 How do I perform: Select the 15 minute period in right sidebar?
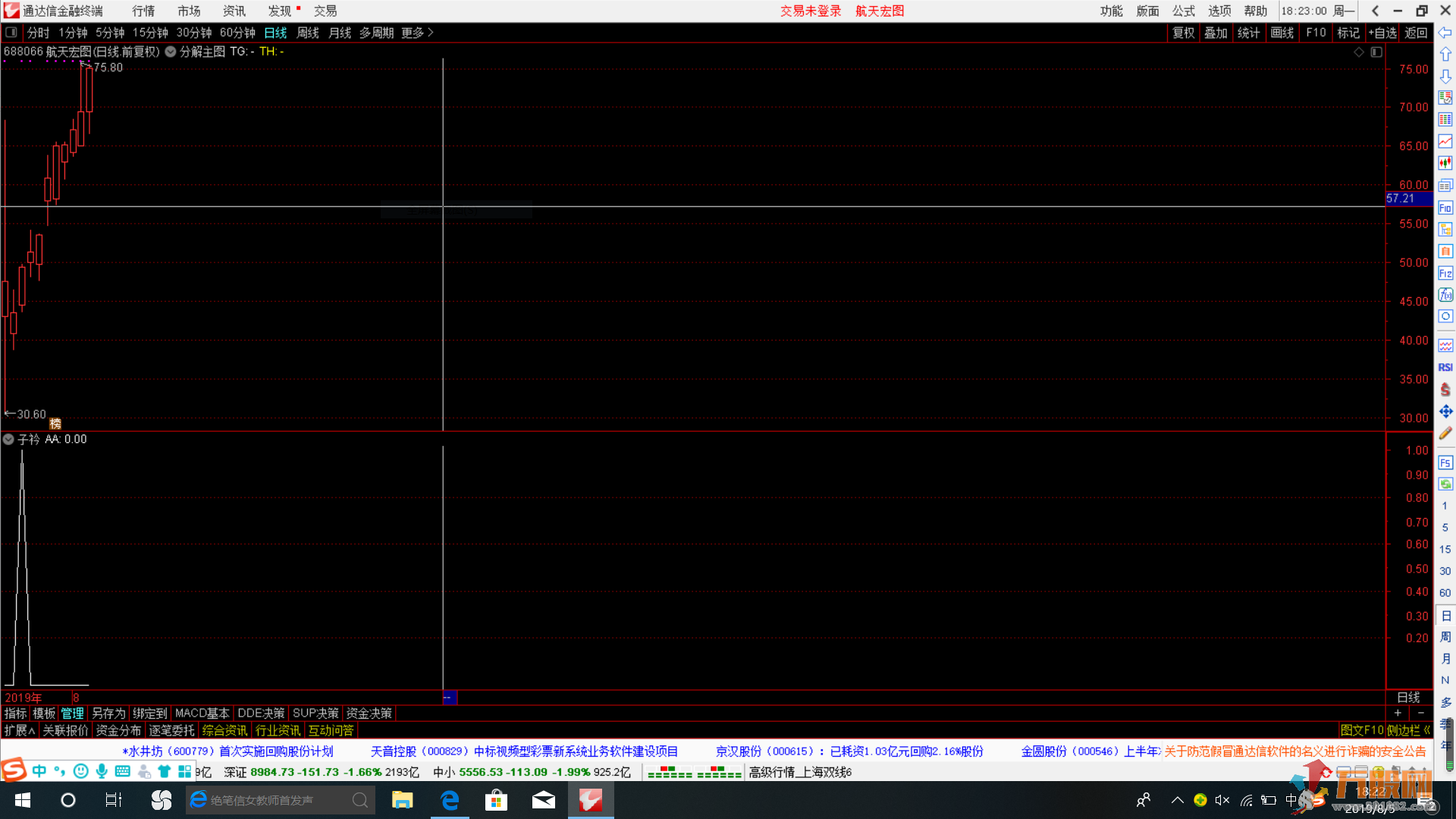1445,549
